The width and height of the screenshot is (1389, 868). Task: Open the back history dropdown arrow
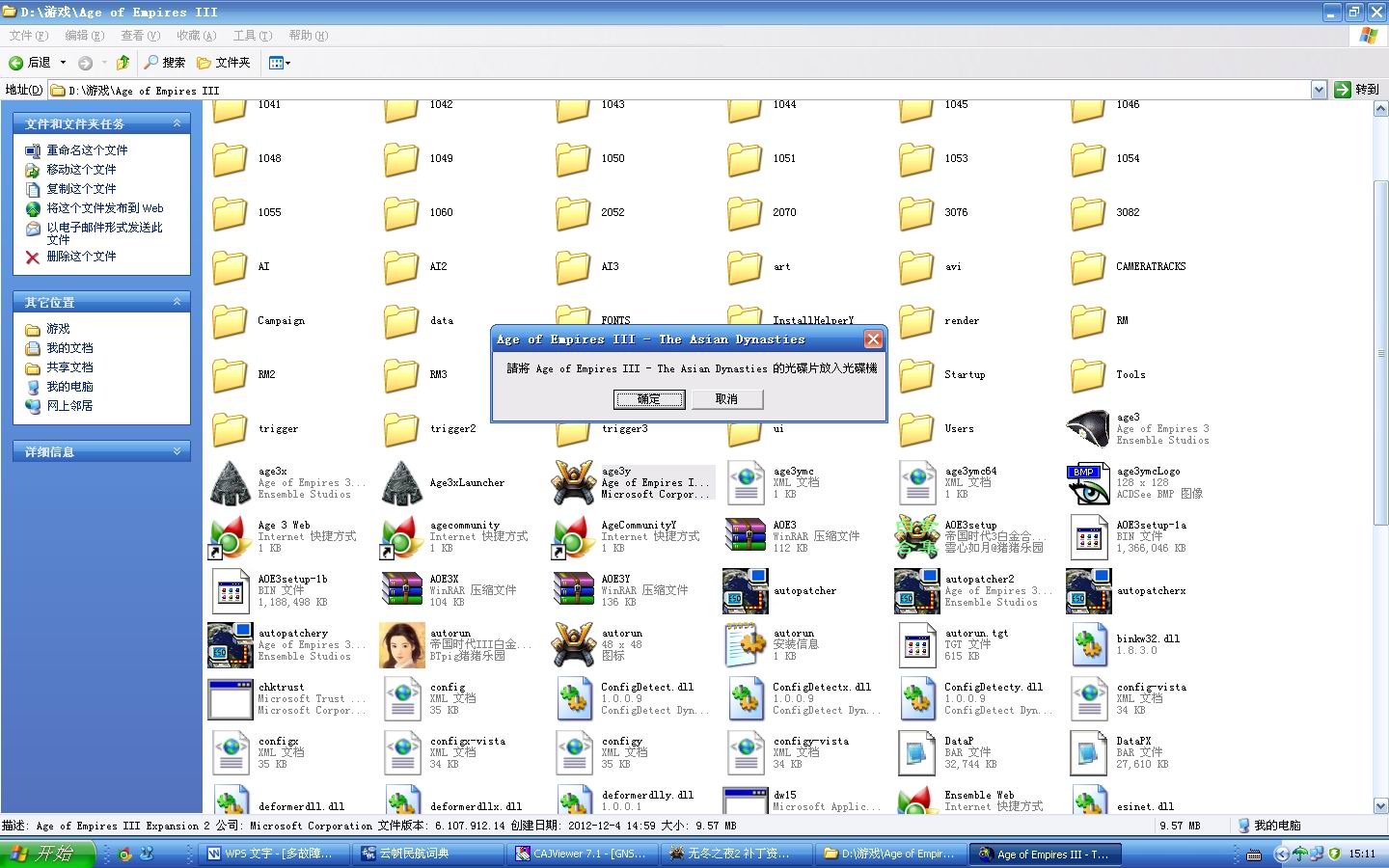pyautogui.click(x=63, y=63)
